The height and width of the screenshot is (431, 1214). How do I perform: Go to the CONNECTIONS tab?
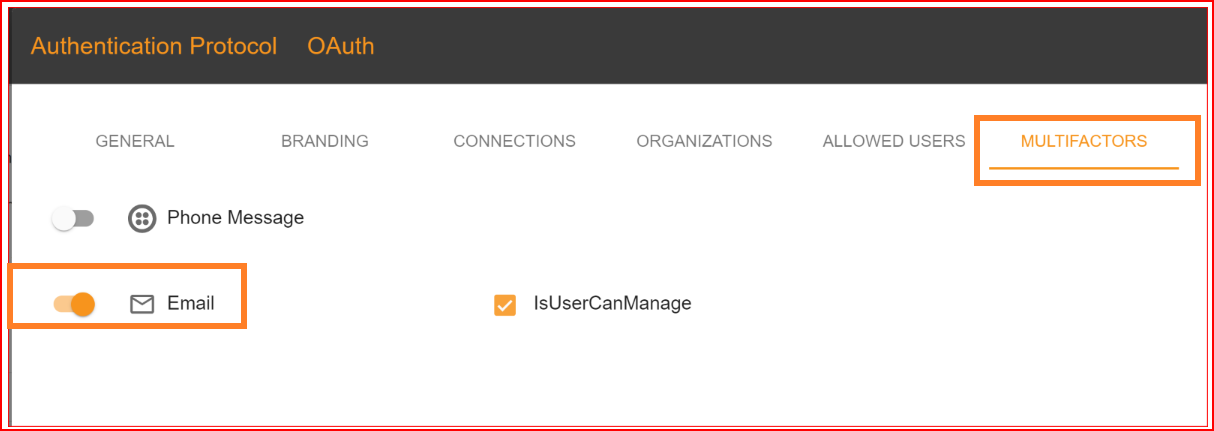tap(514, 141)
